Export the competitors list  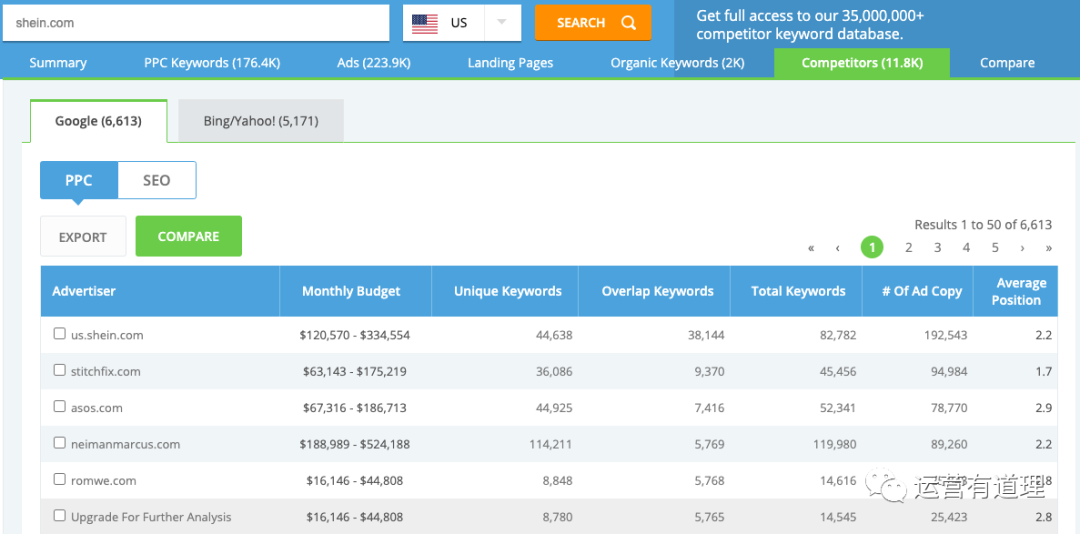tap(83, 237)
